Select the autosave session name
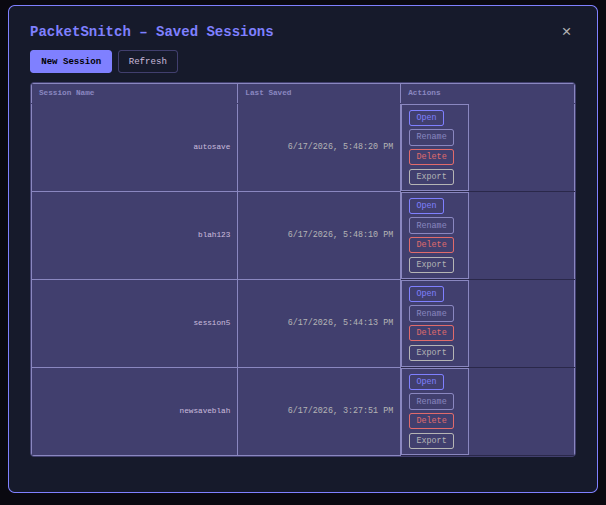This screenshot has height=505, width=606. 212,147
